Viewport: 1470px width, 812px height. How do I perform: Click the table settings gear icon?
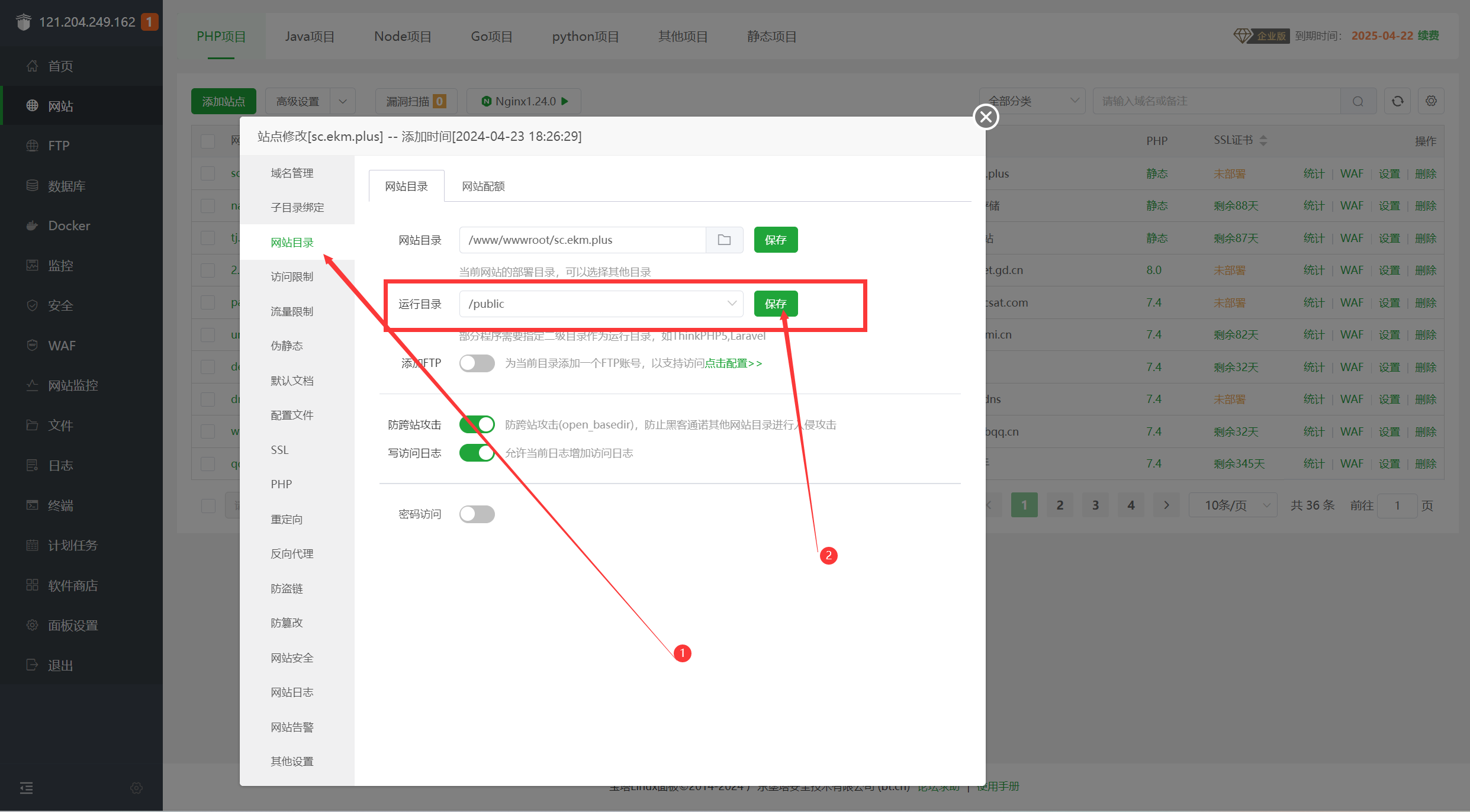pos(1432,101)
